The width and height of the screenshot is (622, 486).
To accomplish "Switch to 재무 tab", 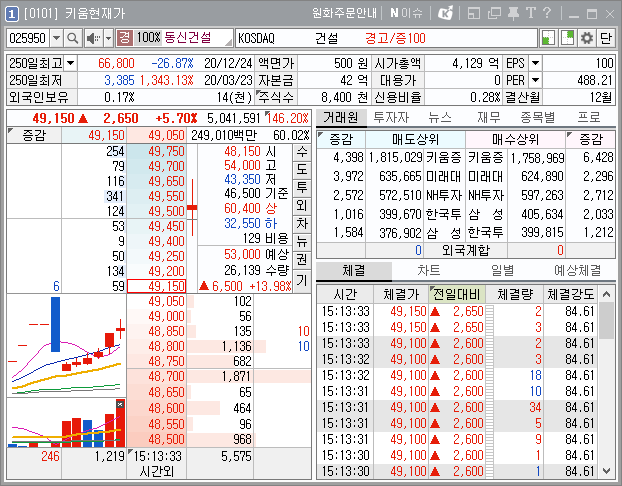I will click(489, 117).
